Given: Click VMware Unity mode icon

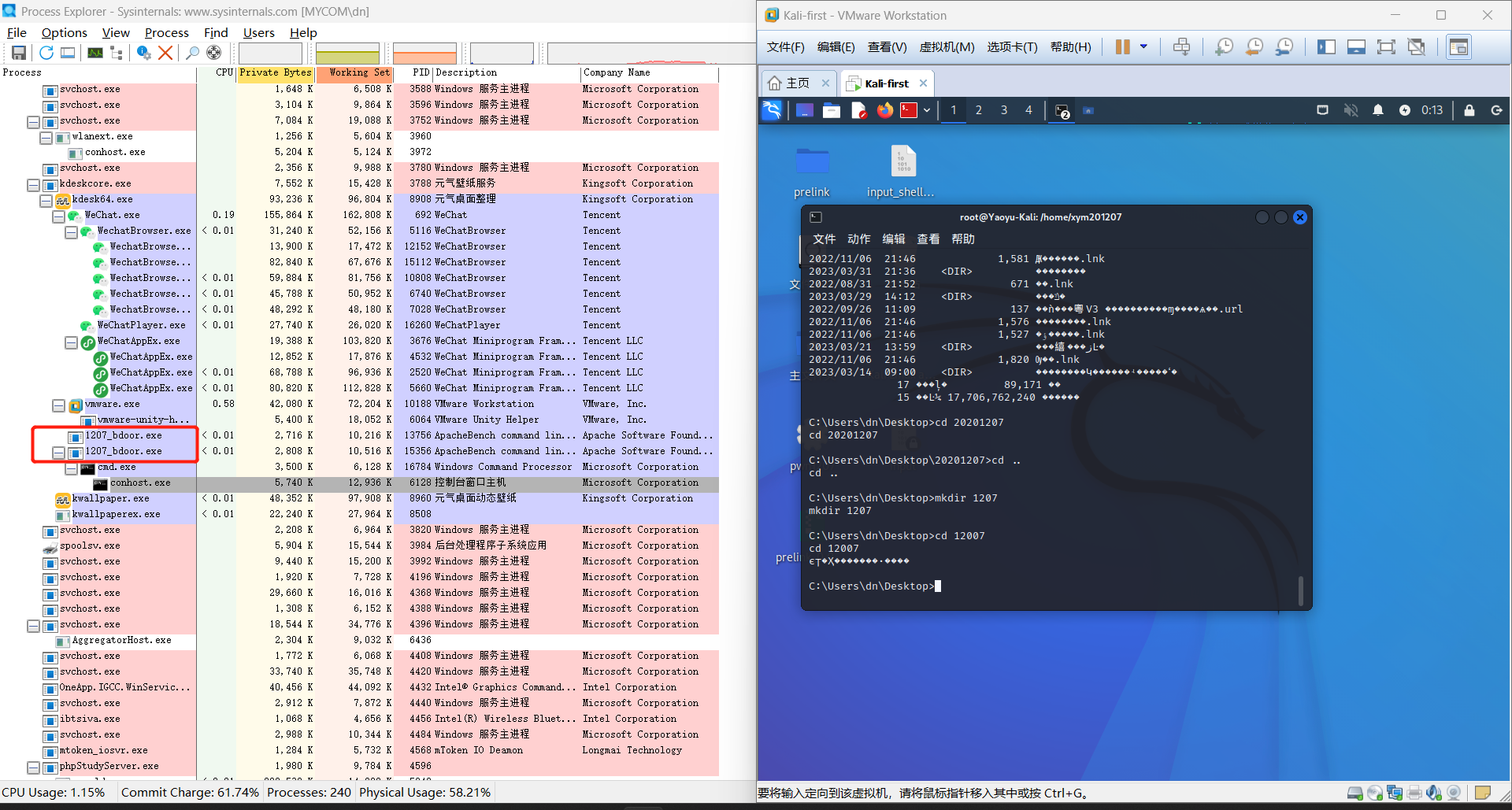Looking at the screenshot, I should click(1416, 47).
